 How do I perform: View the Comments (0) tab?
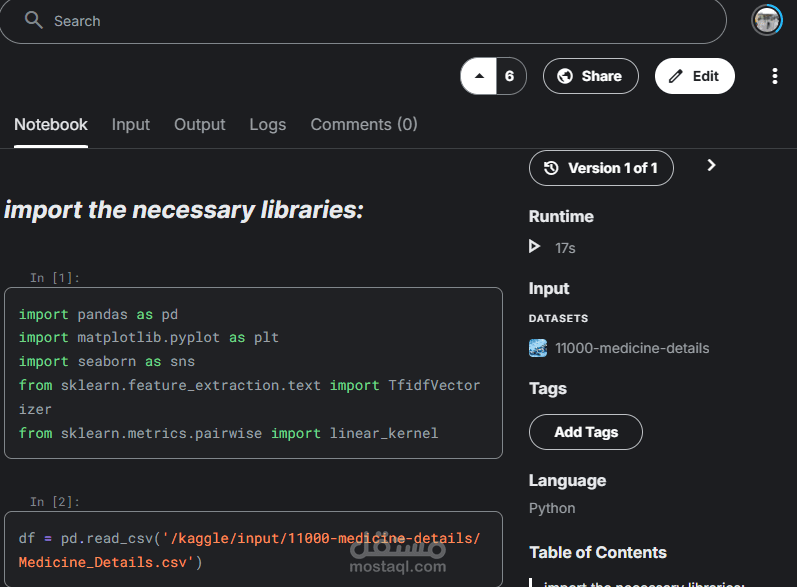click(364, 125)
